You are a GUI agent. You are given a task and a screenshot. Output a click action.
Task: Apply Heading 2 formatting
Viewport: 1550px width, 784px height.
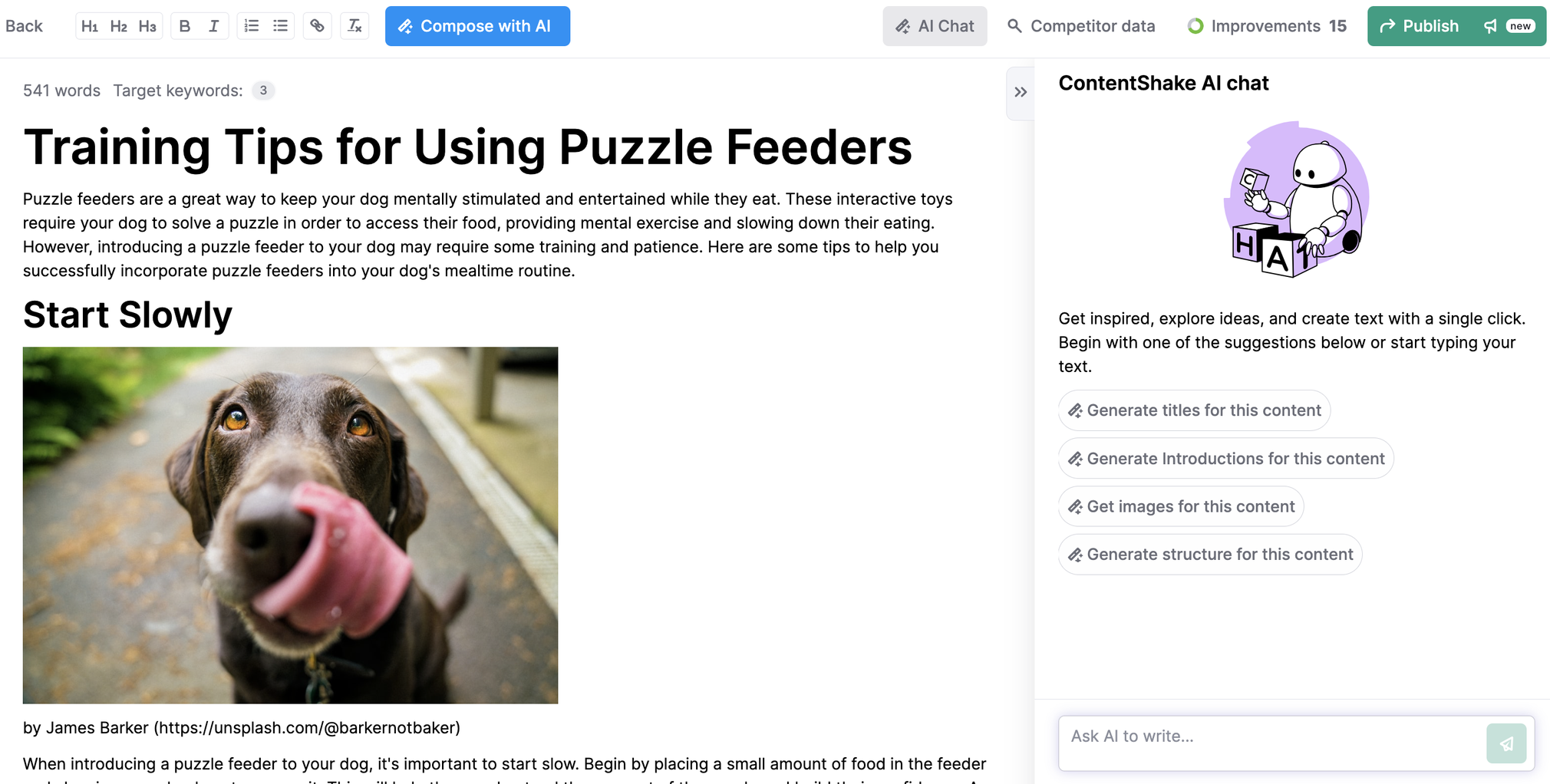pos(118,26)
